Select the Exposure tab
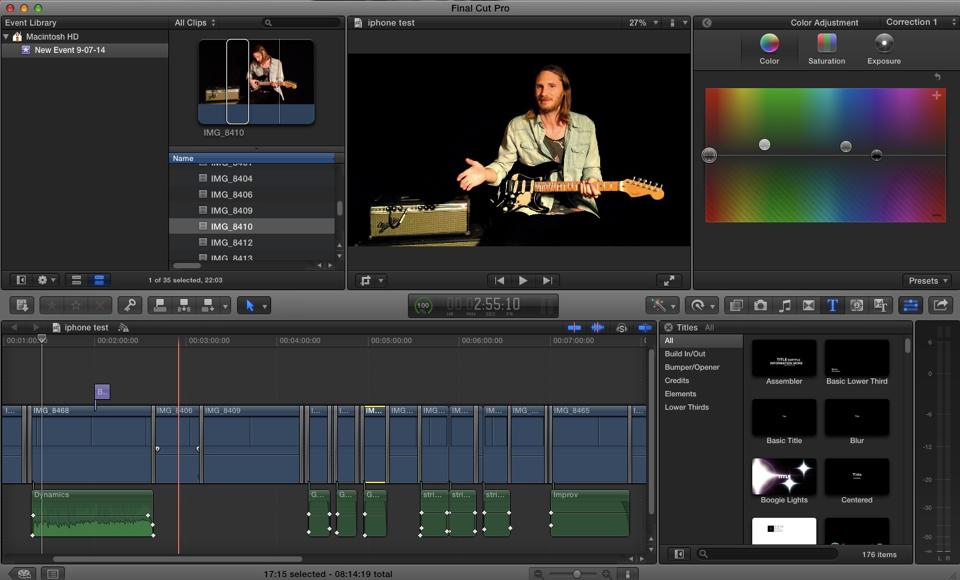Screen dimensions: 960x580 tap(883, 49)
